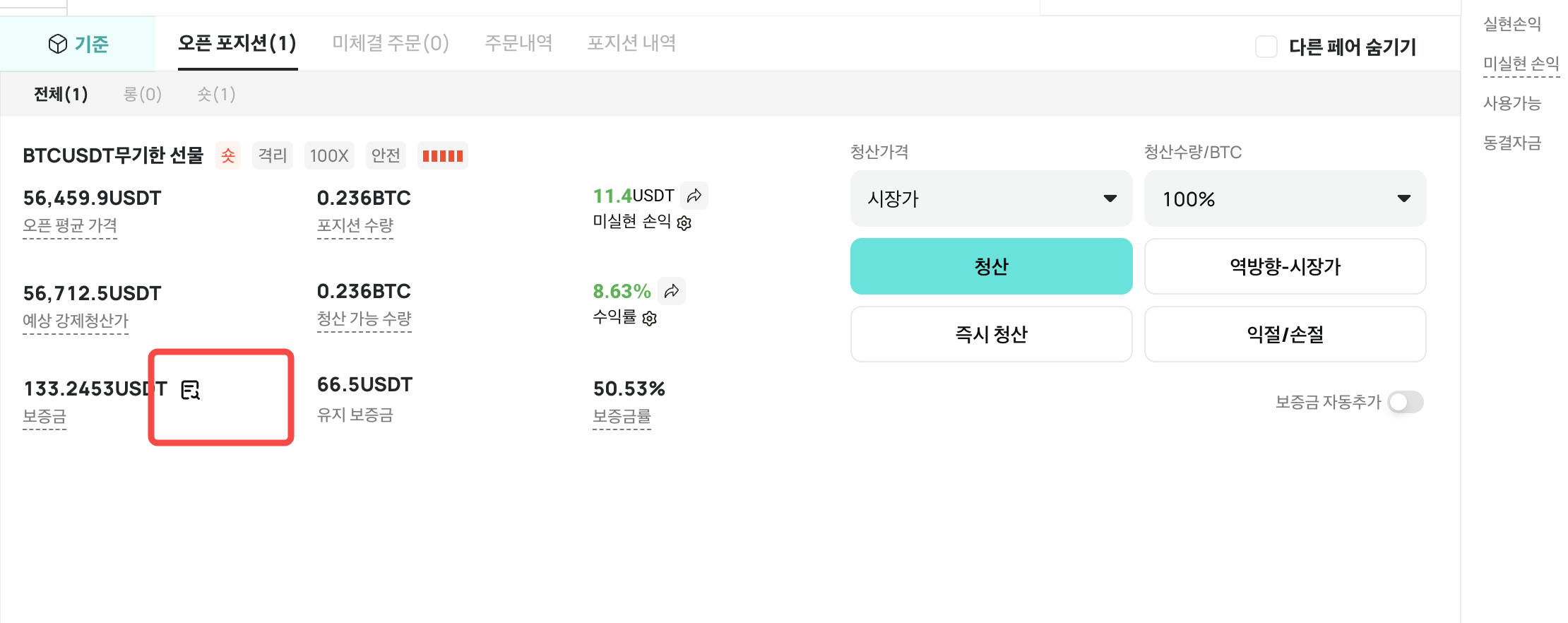Image resolution: width=1568 pixels, height=623 pixels.
Task: Open the gear settings next to 미실현 손익
Action: tap(684, 223)
